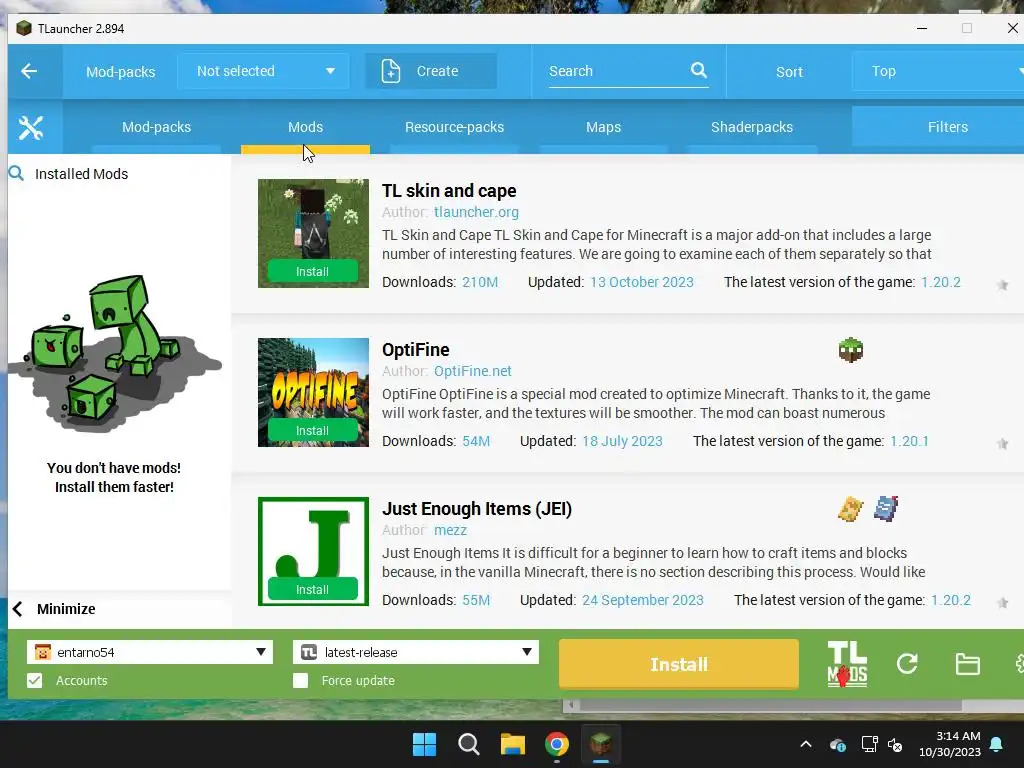Switch to the Resource-packs tab
The width and height of the screenshot is (1024, 768).
[x=454, y=127]
